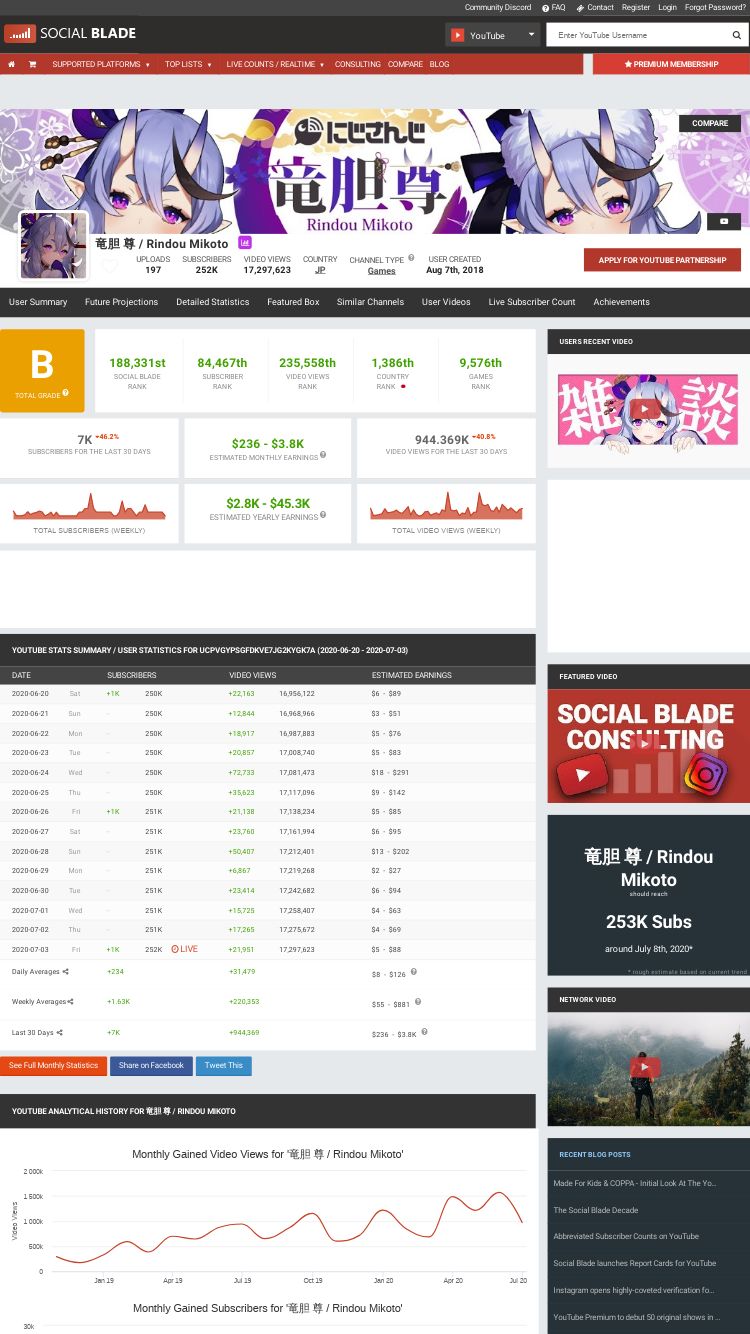750x1334 pixels.
Task: Click the Share on Facebook button
Action: point(151,1066)
